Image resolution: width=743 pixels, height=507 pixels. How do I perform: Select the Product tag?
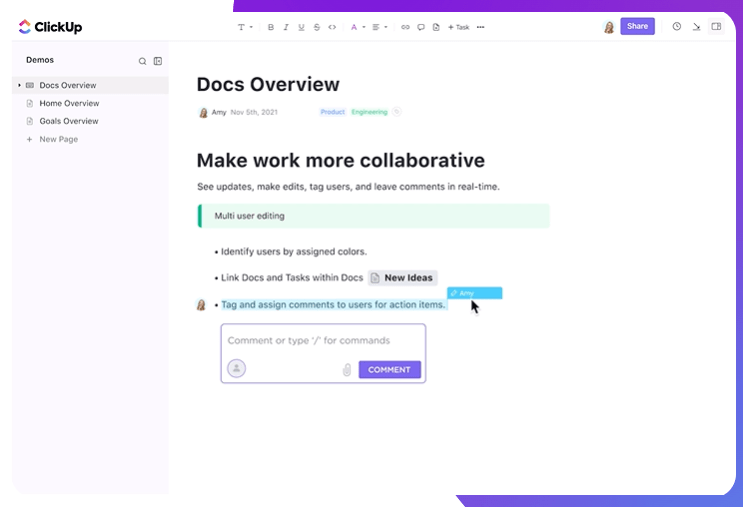click(333, 112)
